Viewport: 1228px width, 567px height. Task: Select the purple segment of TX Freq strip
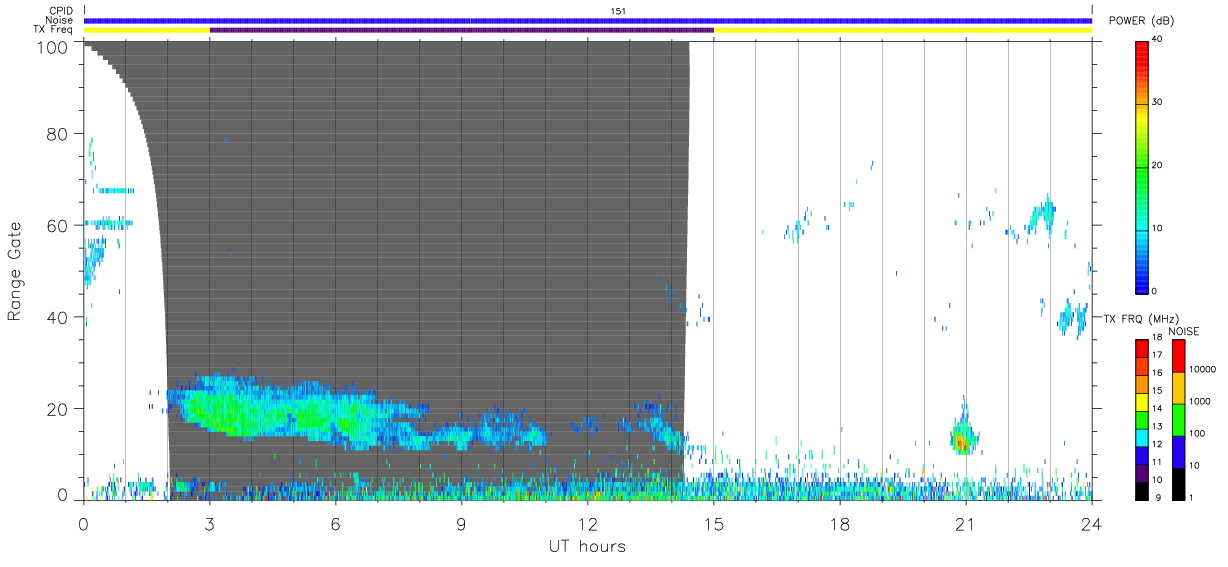tap(462, 30)
